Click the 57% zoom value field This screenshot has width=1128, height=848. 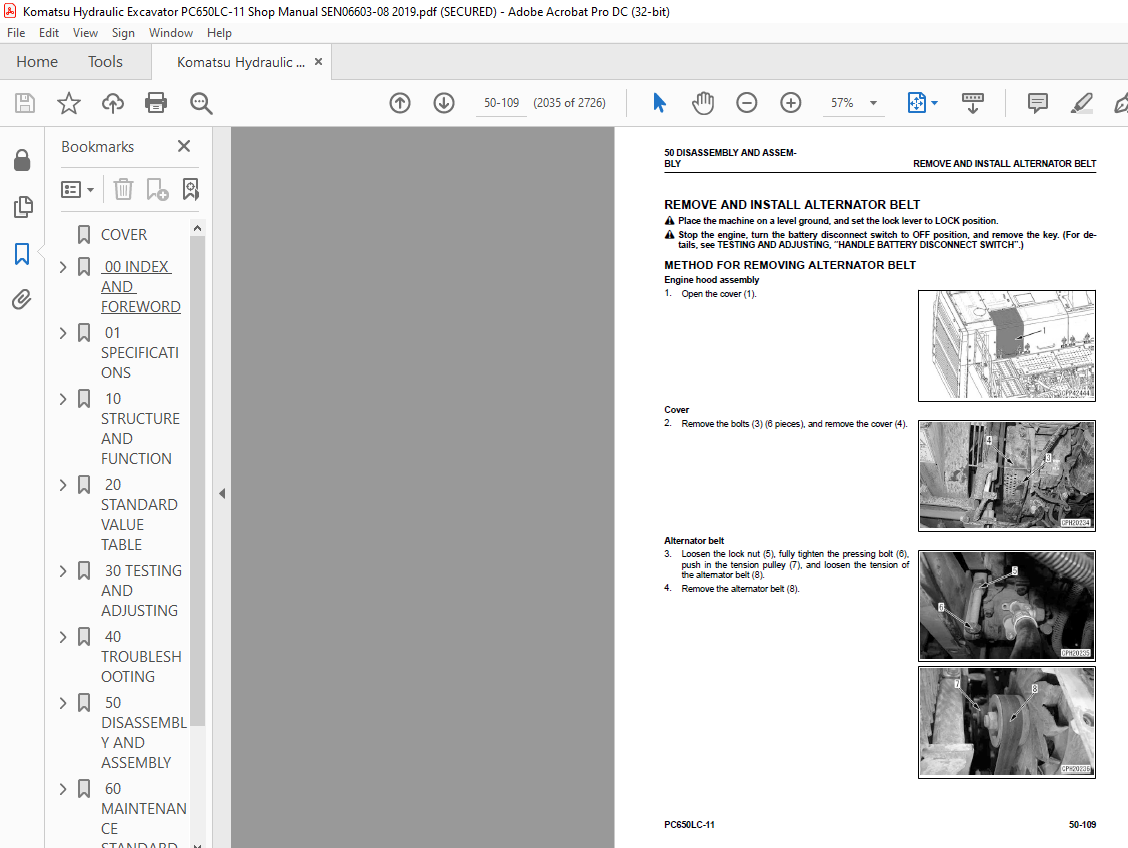tap(842, 103)
